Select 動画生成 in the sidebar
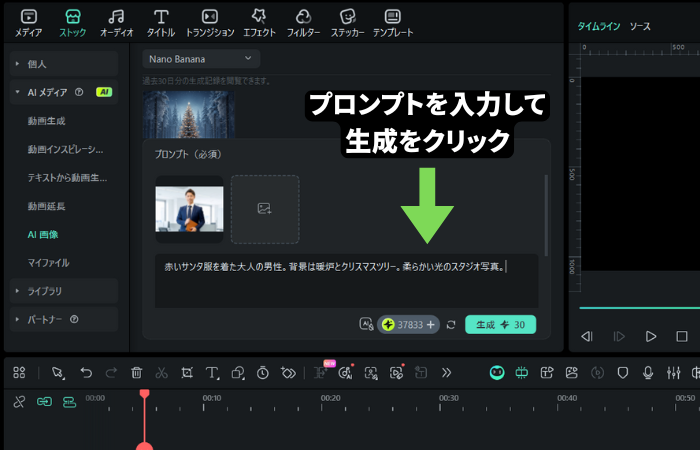 point(46,121)
